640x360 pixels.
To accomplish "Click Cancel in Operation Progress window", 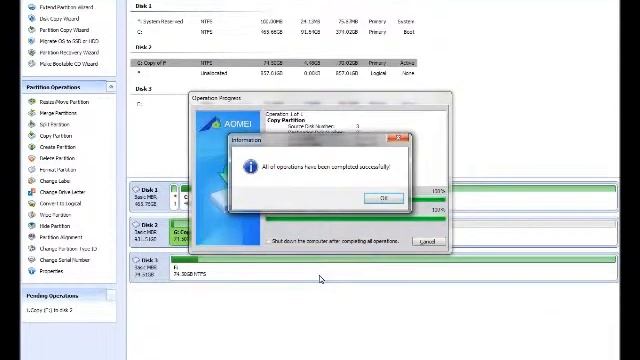I will pos(428,242).
